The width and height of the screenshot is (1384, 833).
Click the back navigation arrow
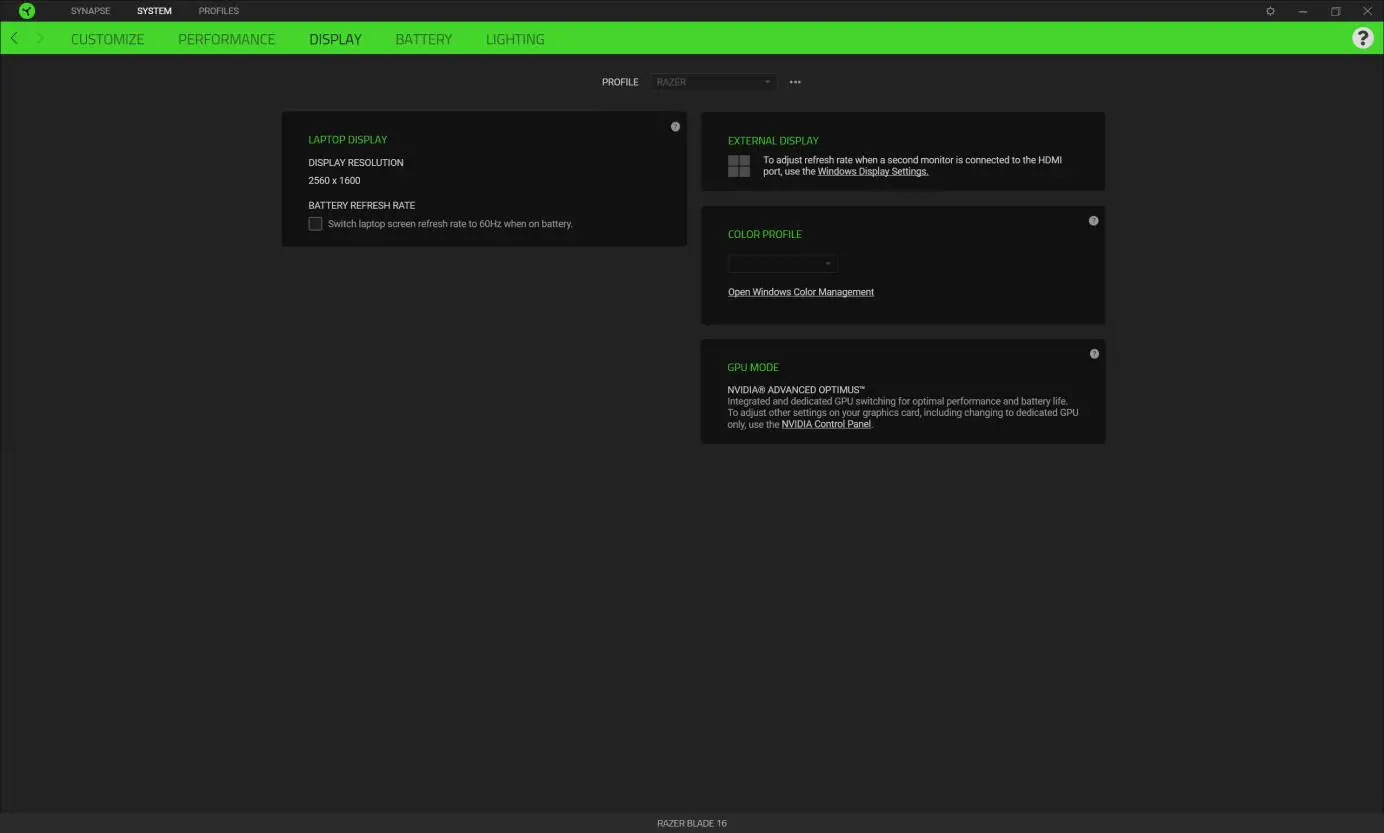coord(14,37)
